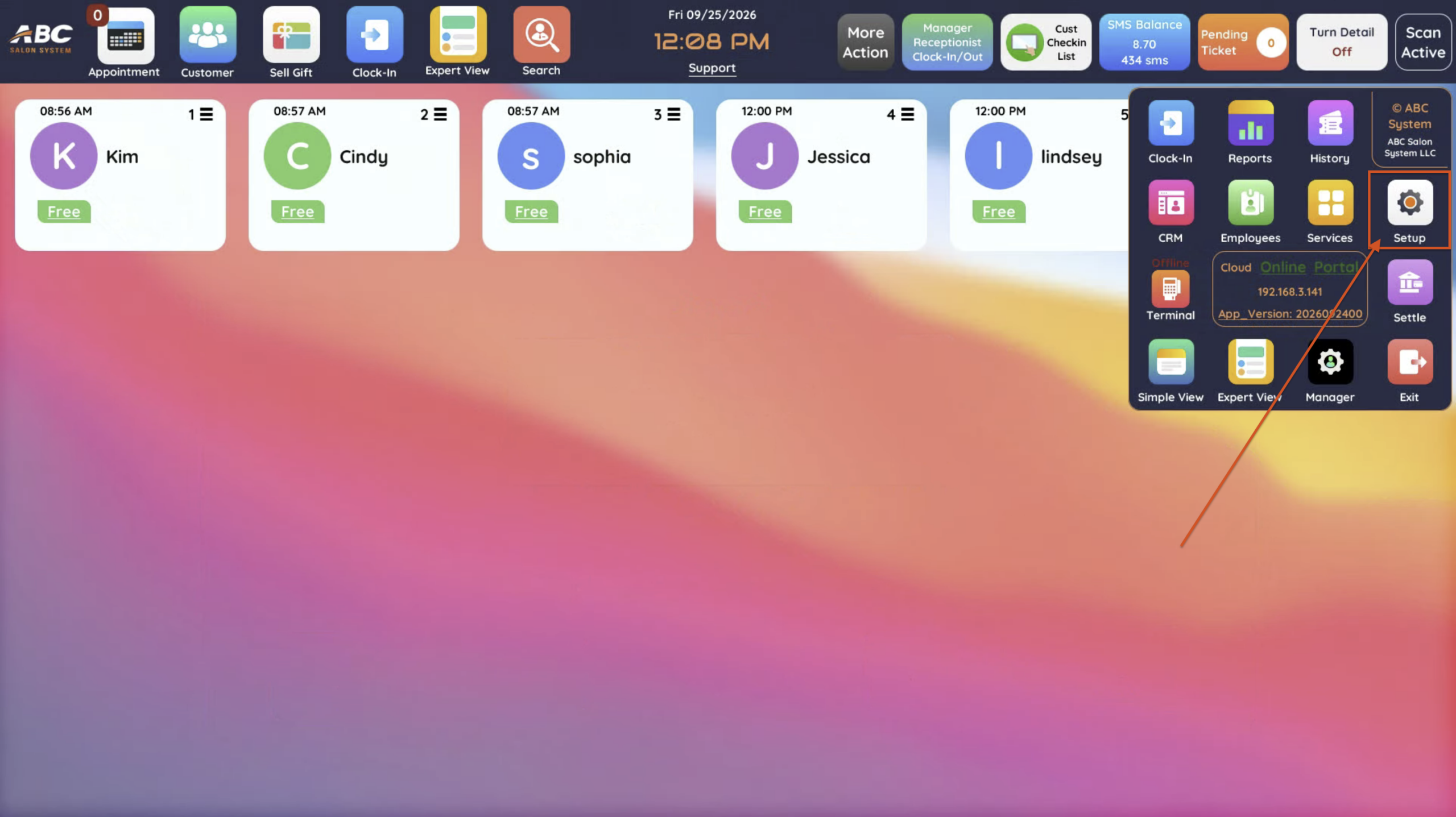Switch to Simple View in side panel

coord(1170,362)
